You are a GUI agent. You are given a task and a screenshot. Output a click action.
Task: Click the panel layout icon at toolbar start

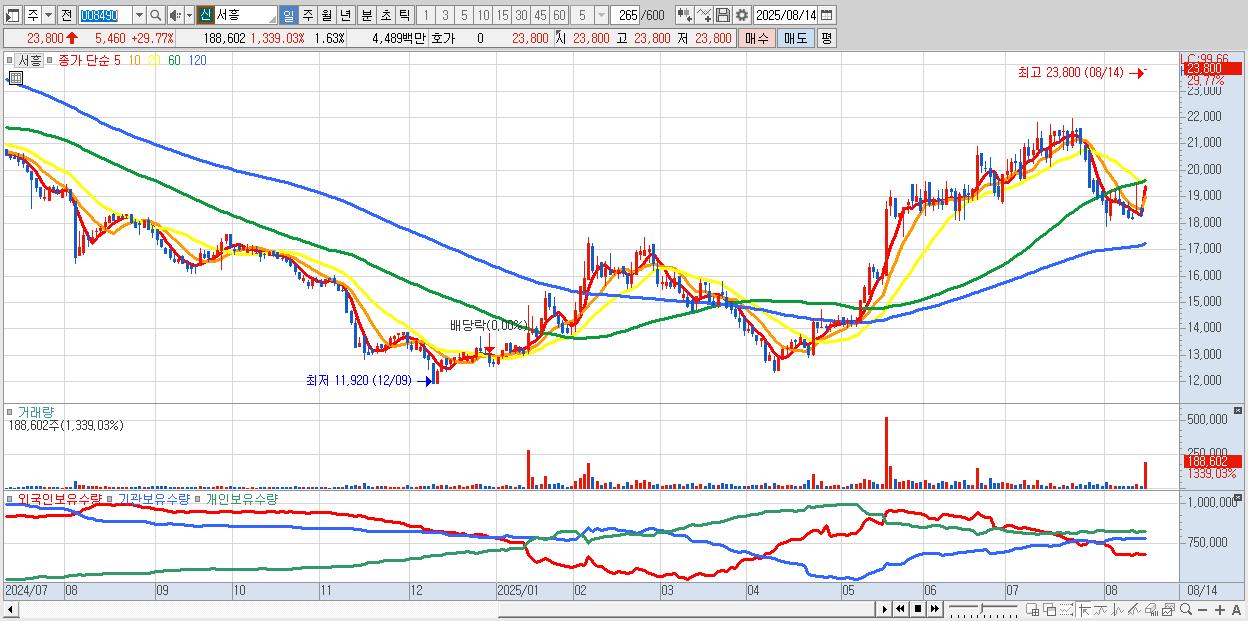[x=13, y=15]
